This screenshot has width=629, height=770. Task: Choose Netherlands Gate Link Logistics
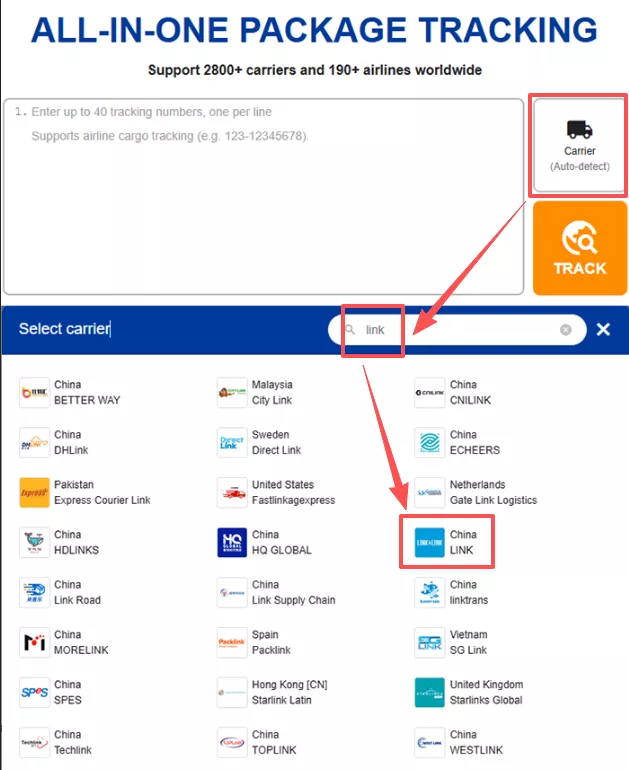(x=476, y=493)
